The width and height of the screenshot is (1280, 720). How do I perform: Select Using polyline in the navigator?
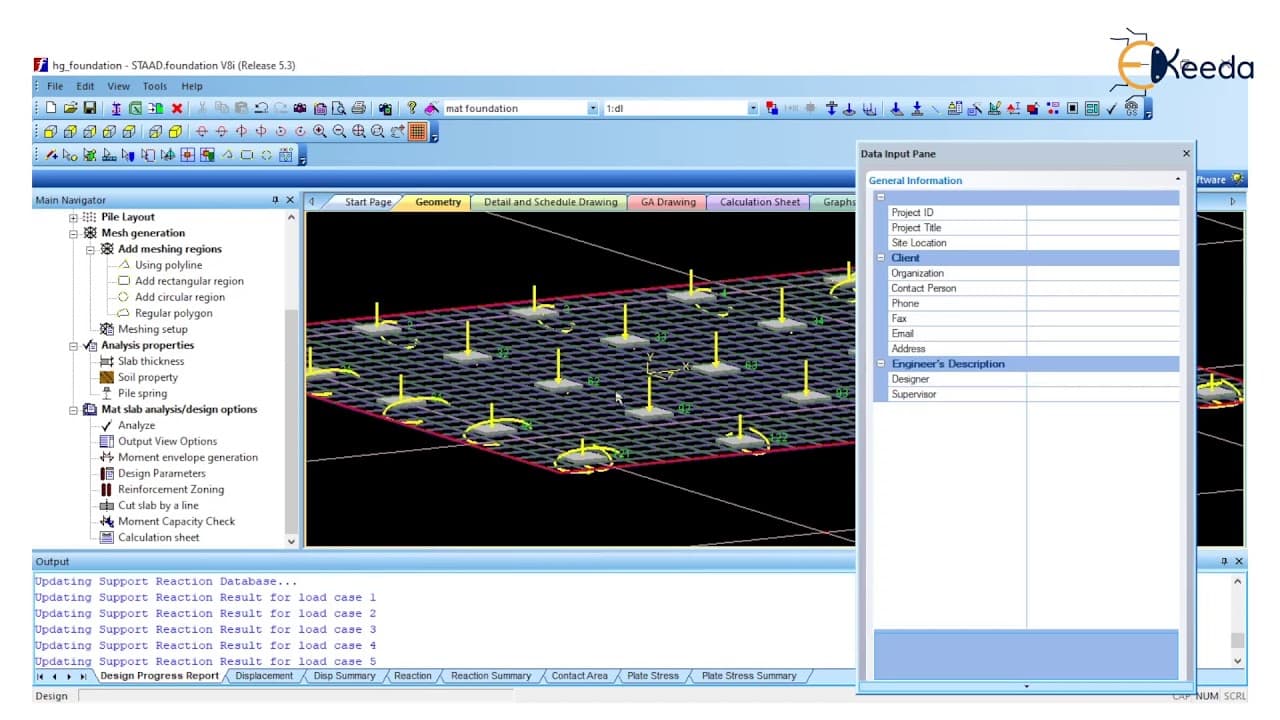coord(168,265)
